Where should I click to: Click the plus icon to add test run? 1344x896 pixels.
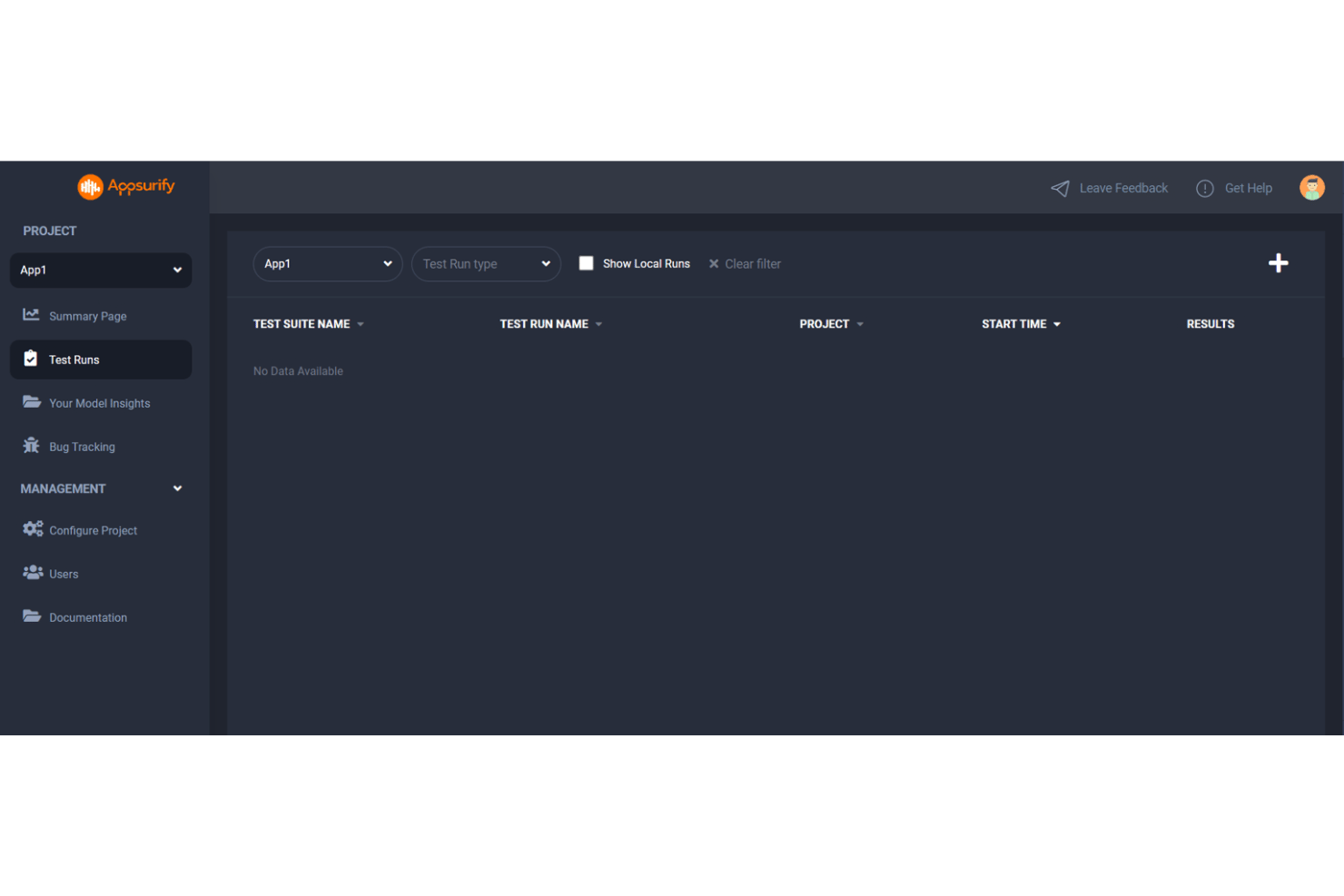(x=1279, y=263)
